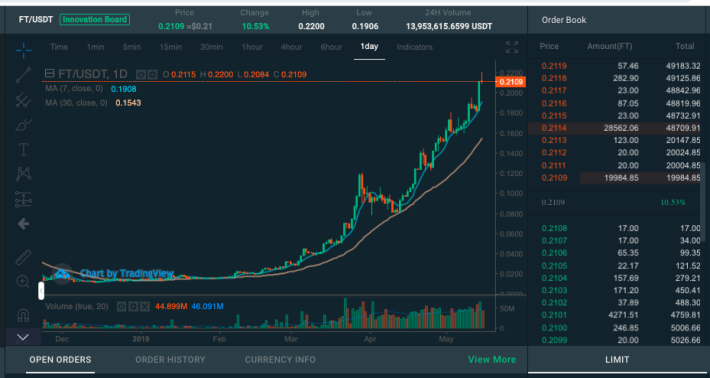Viewport: 710px width, 378px height.
Task: Select the long position prediction tool
Action: (x=23, y=199)
